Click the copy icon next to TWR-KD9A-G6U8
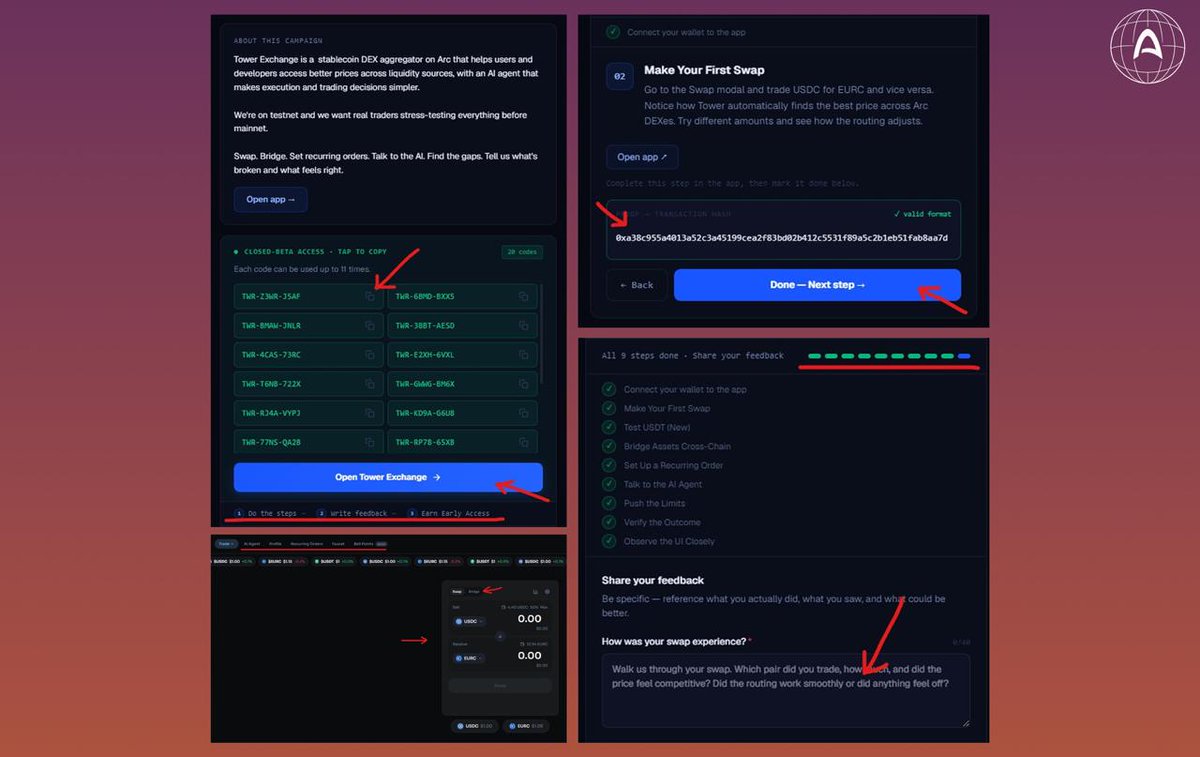The height and width of the screenshot is (757, 1200). coord(523,413)
